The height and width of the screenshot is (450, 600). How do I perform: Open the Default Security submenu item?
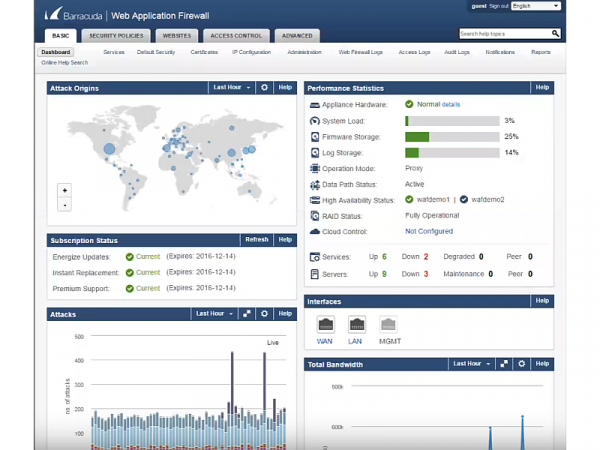pyautogui.click(x=156, y=52)
